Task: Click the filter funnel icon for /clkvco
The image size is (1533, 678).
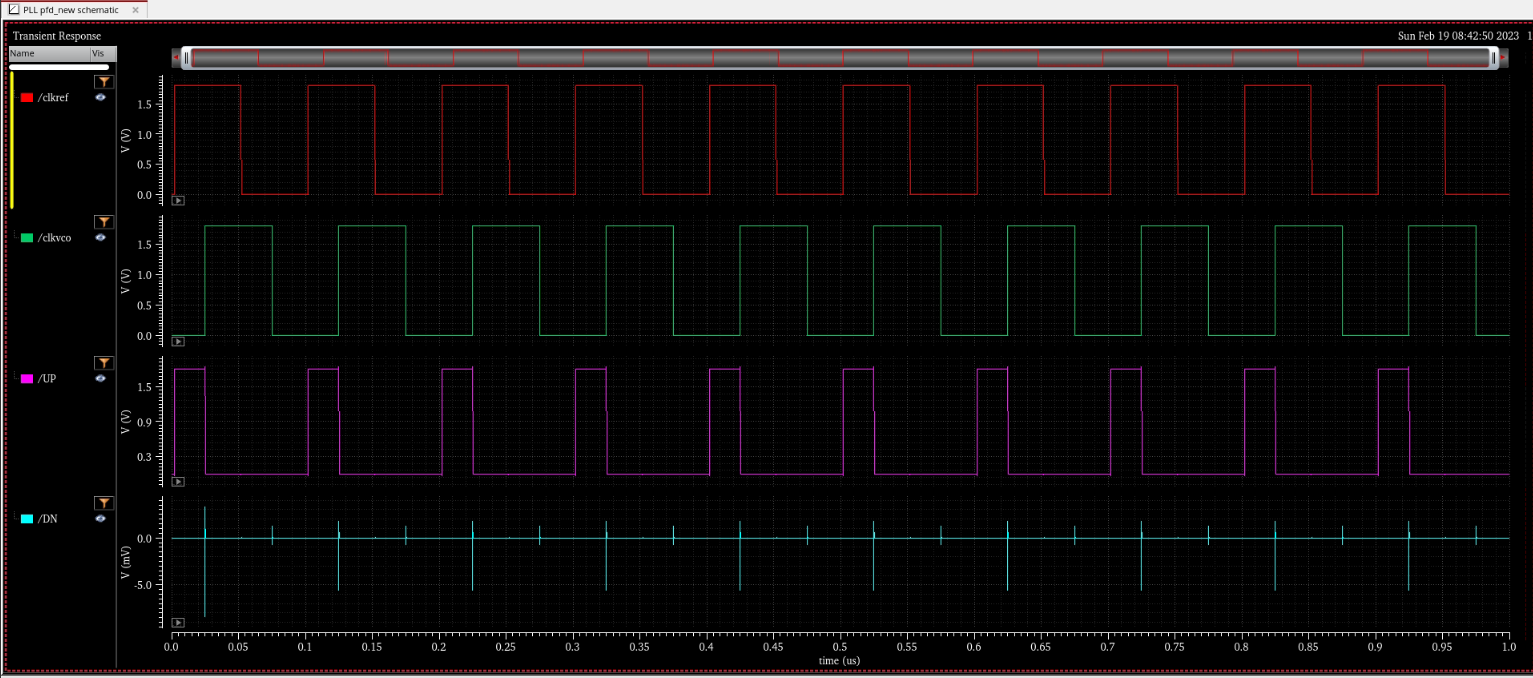Action: [103, 222]
